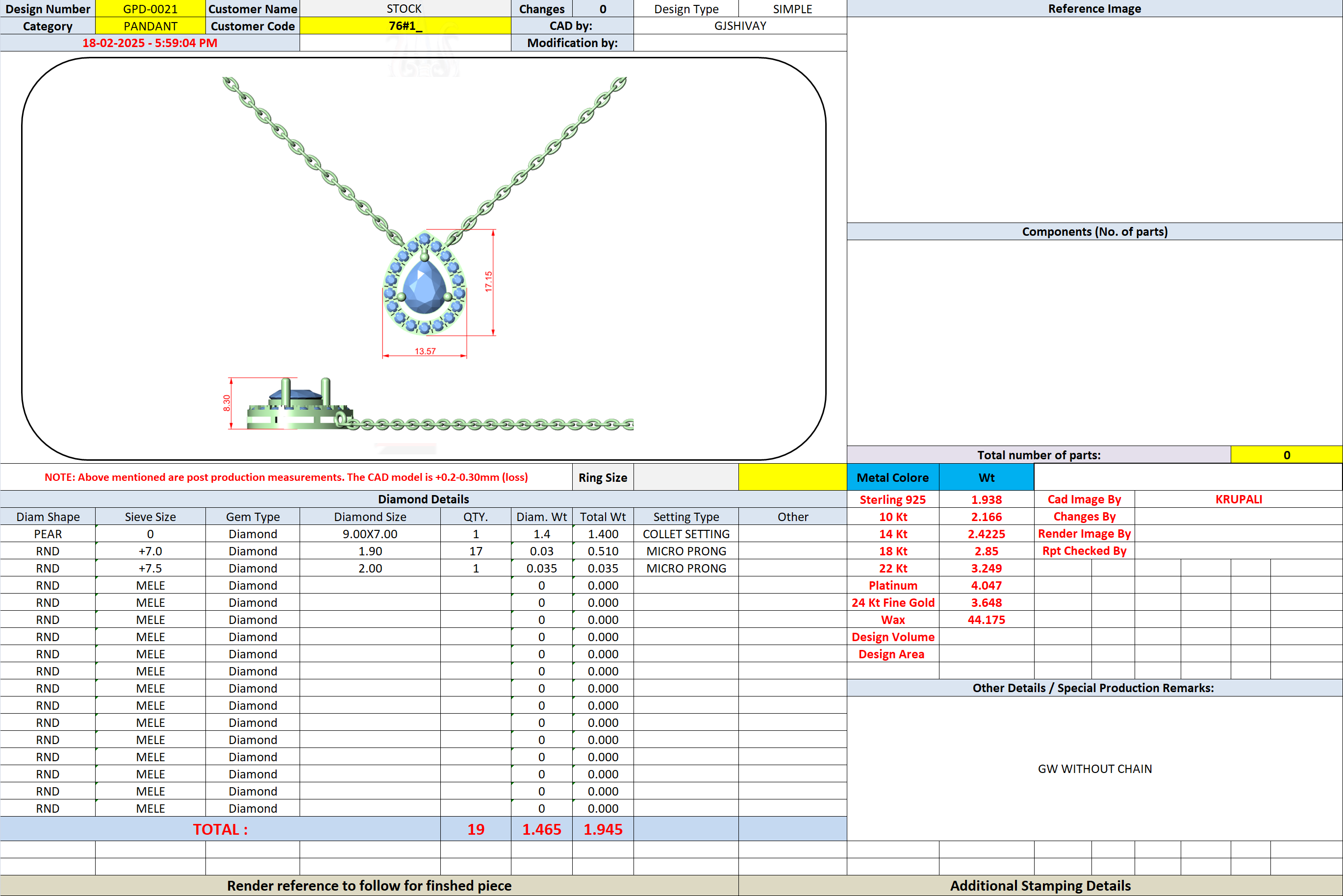
Task: Select the PEAR diamond shape cell
Action: point(48,534)
